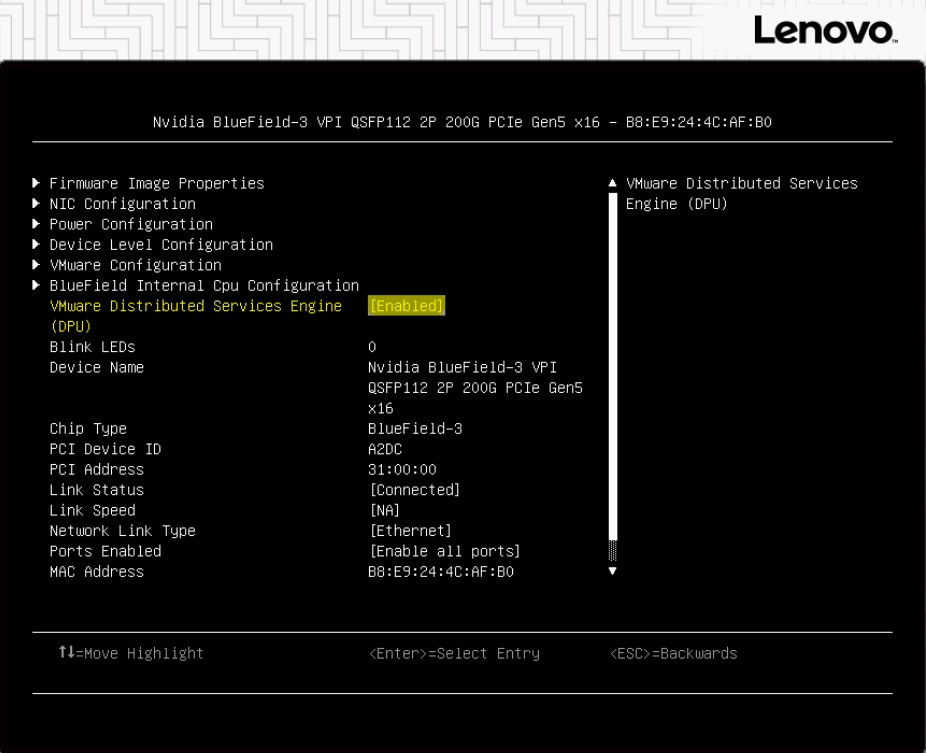Click scrollbar up arrow
This screenshot has width=926, height=753.
click(612, 183)
